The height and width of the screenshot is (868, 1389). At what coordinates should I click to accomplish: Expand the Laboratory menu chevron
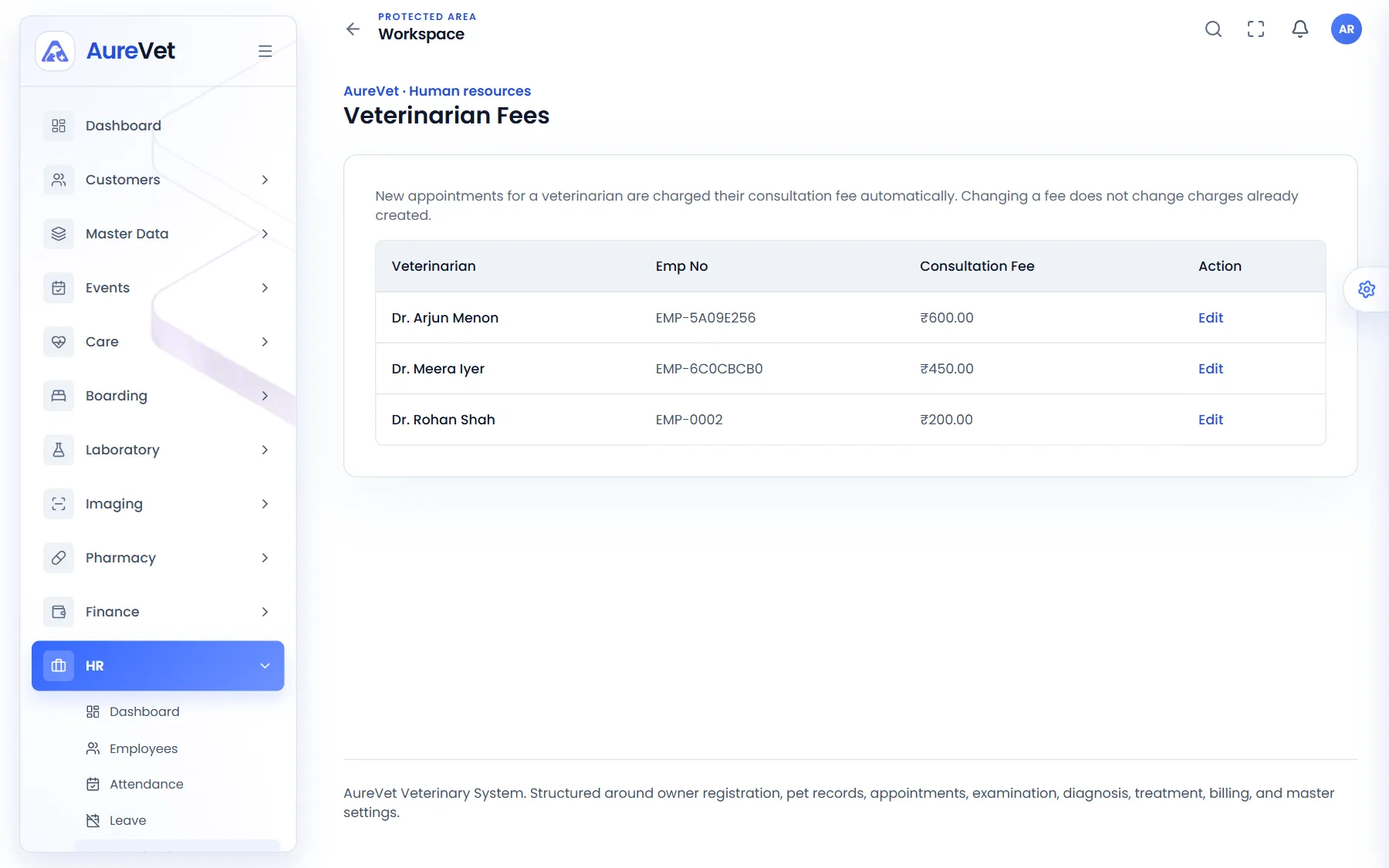coord(265,450)
